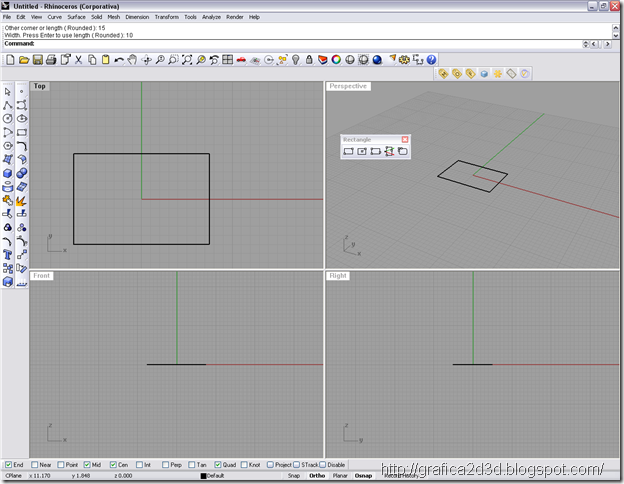Click the New file icon
Viewport: 624px width, 484px height.
(10, 60)
